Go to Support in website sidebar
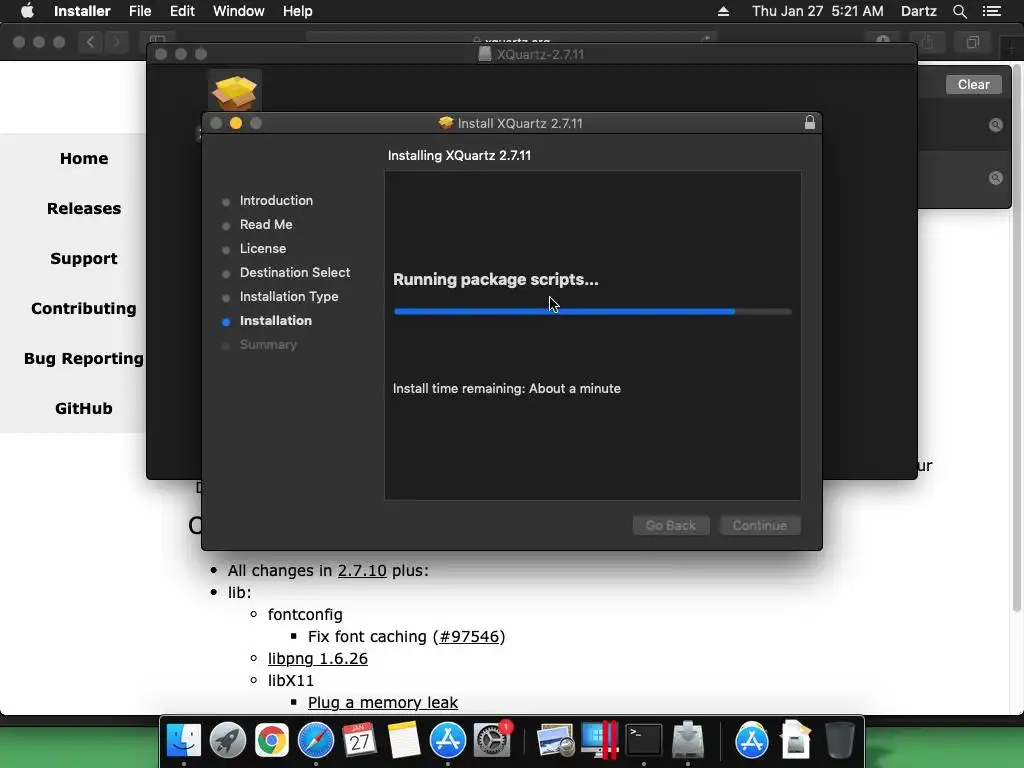This screenshot has width=1024, height=768. pos(84,259)
